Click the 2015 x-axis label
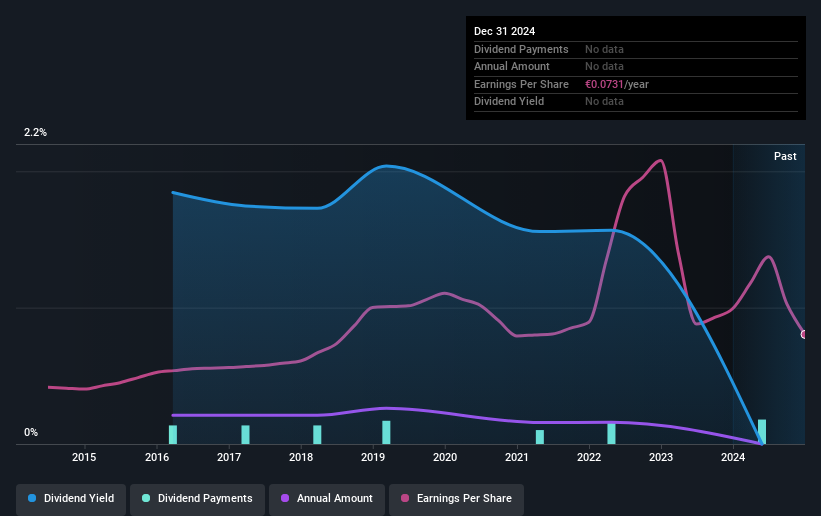Screen dimensions: 821x516 coord(84,457)
